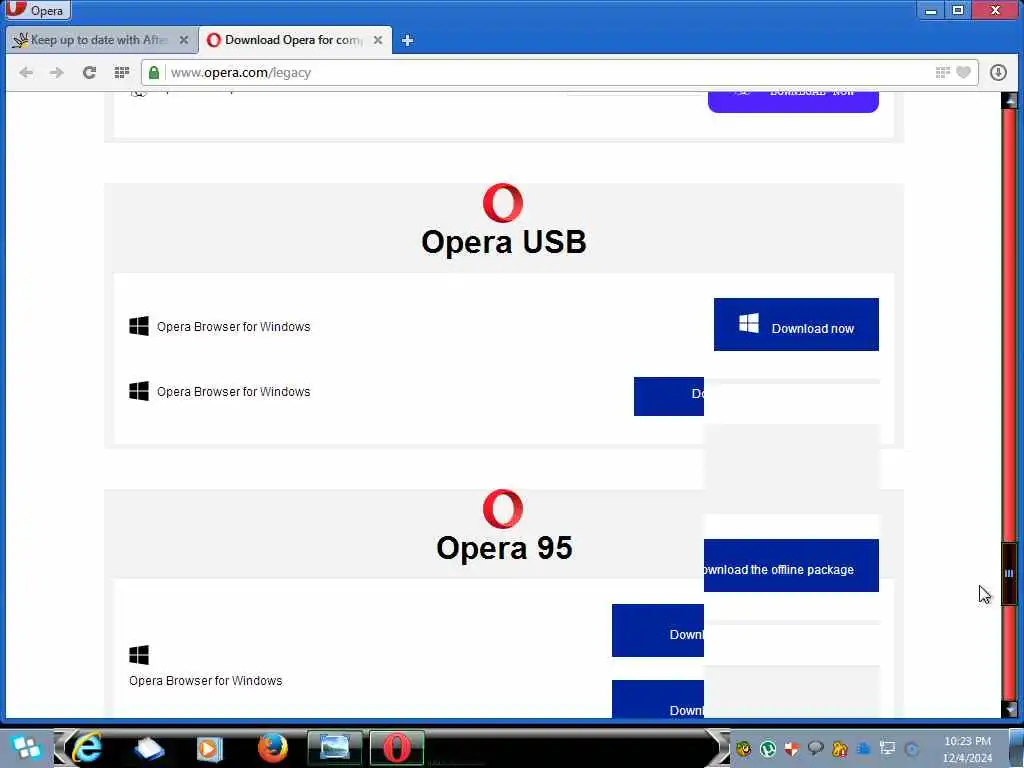Focus the address bar with opera.com/legacy
Viewport: 1024px width, 768px height.
[549, 72]
